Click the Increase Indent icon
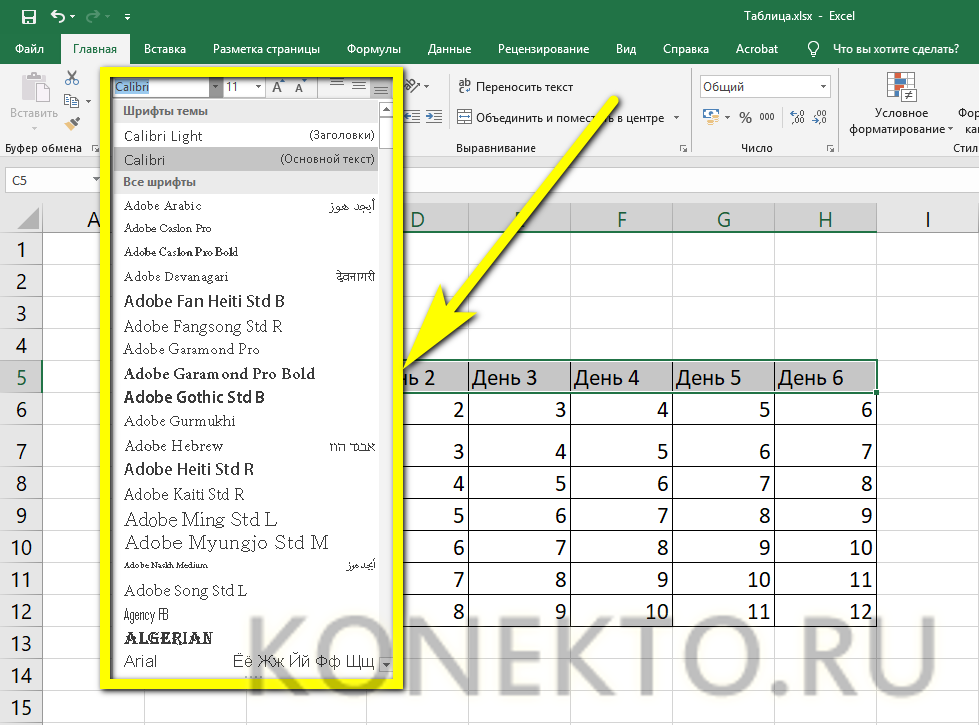This screenshot has width=979, height=725. click(434, 118)
